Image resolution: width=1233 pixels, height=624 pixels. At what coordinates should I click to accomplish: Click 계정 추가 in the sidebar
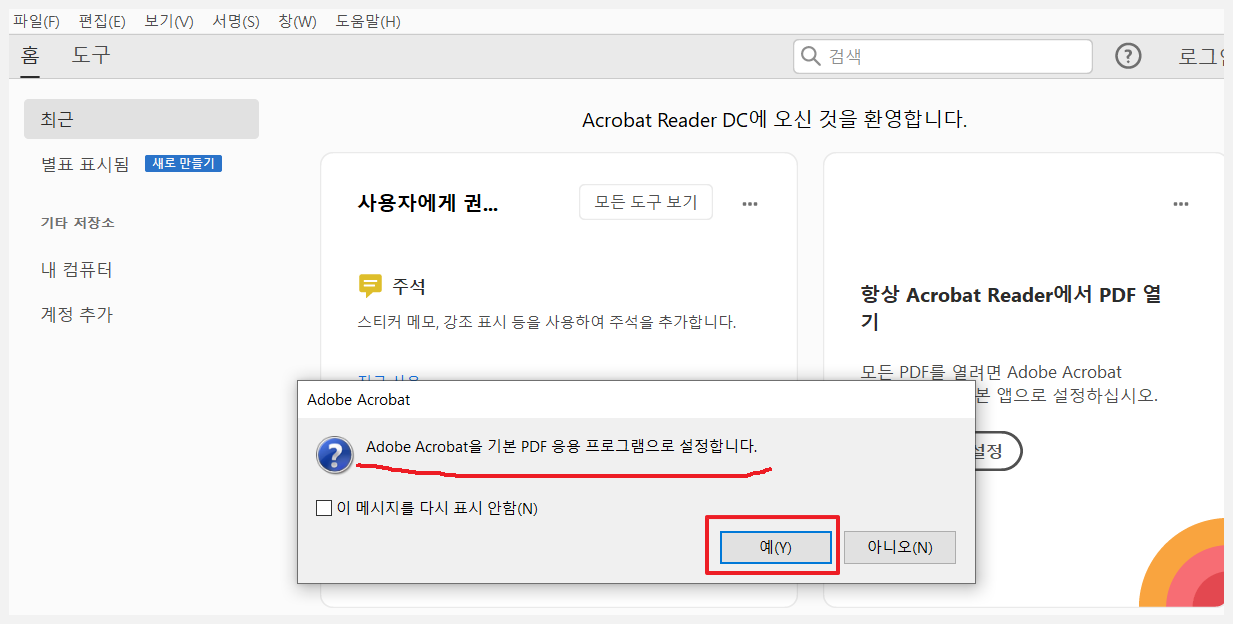tap(77, 314)
